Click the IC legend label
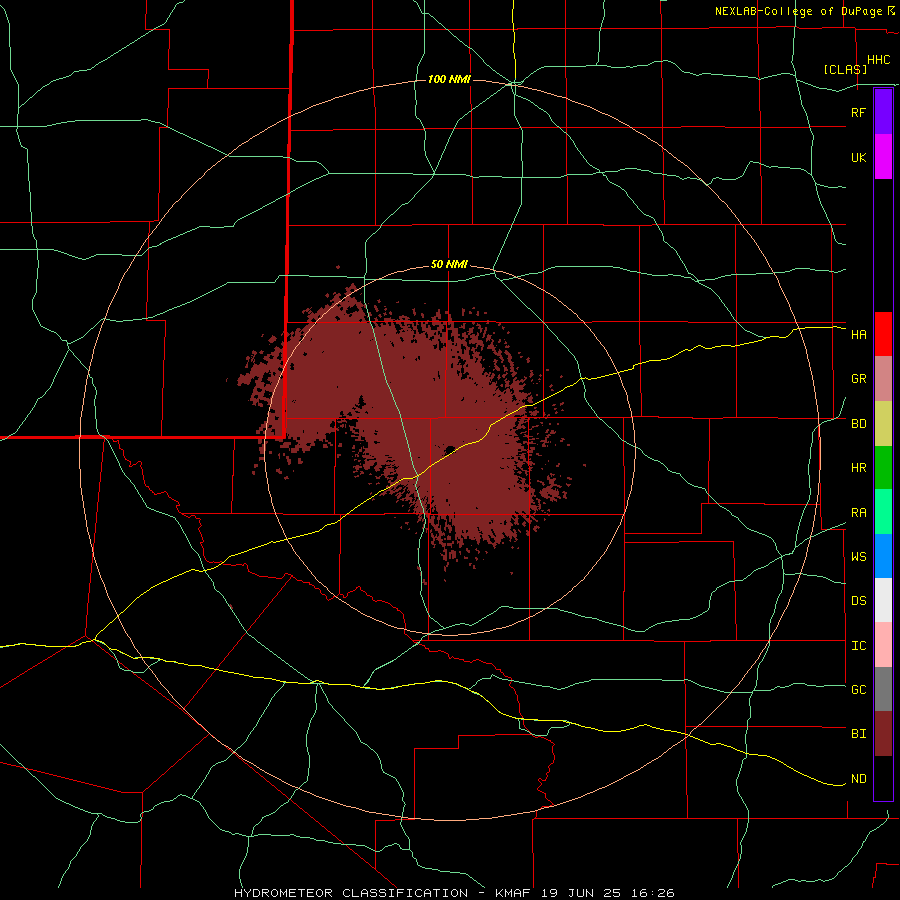 (x=858, y=646)
